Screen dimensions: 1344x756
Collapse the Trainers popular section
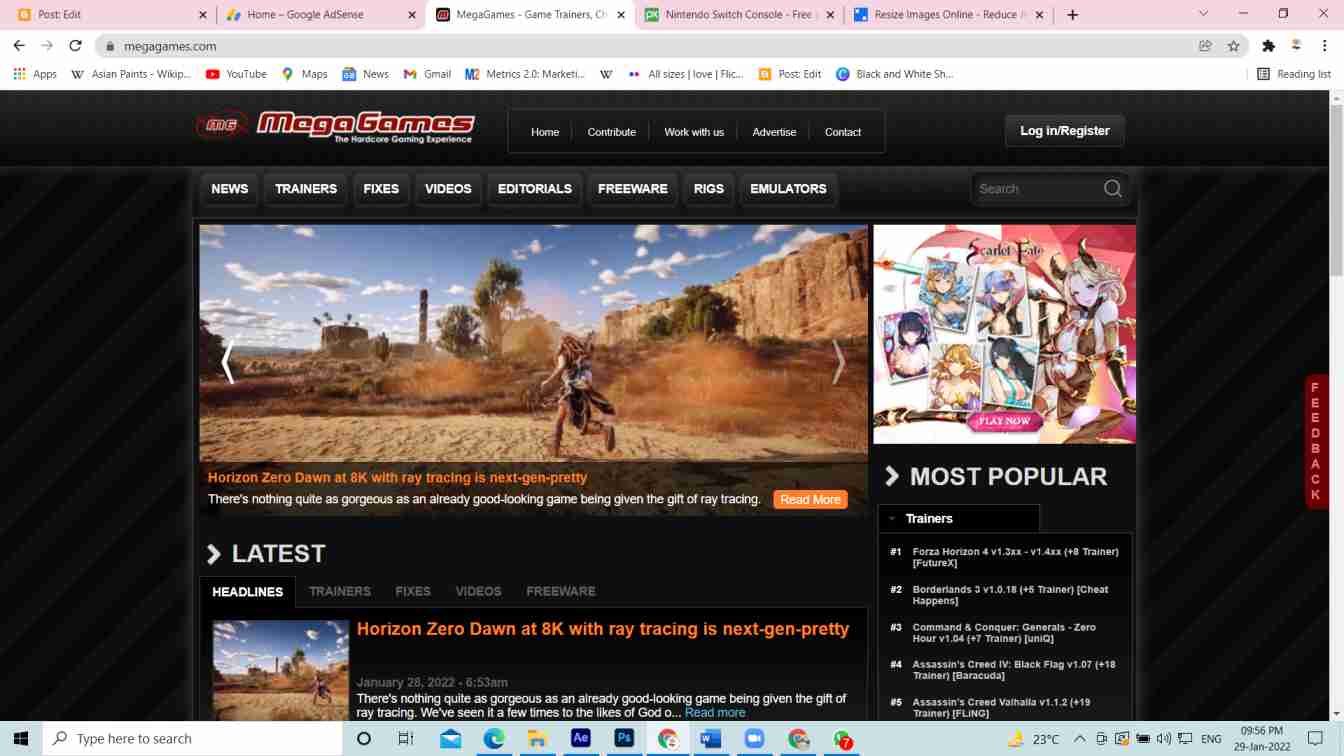coord(892,519)
